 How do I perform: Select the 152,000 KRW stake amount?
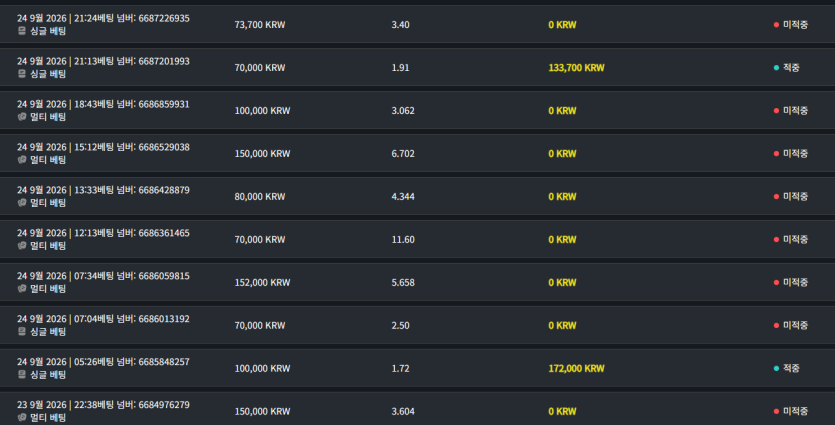tap(262, 282)
